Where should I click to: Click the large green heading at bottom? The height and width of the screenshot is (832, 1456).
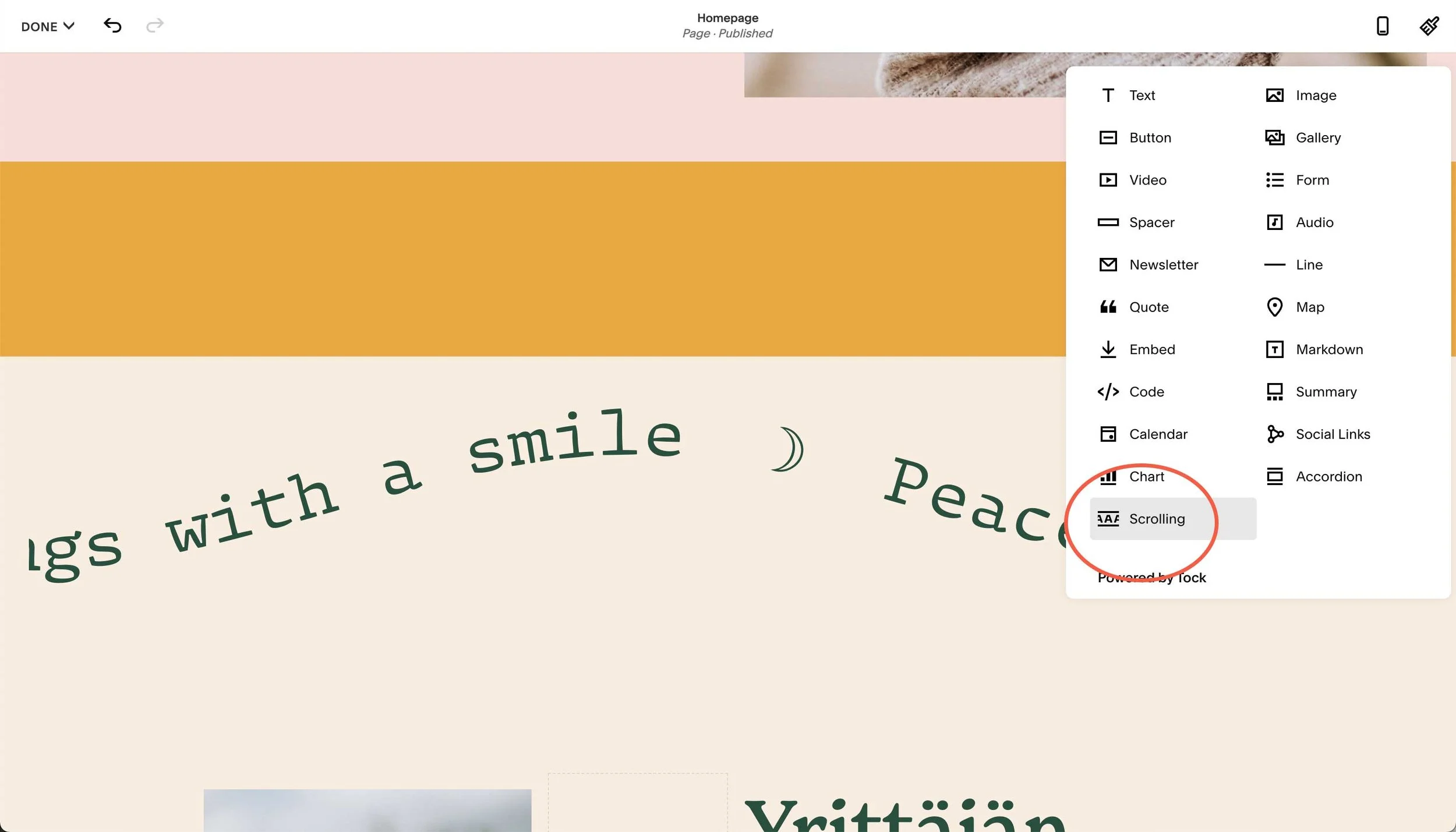(906, 815)
